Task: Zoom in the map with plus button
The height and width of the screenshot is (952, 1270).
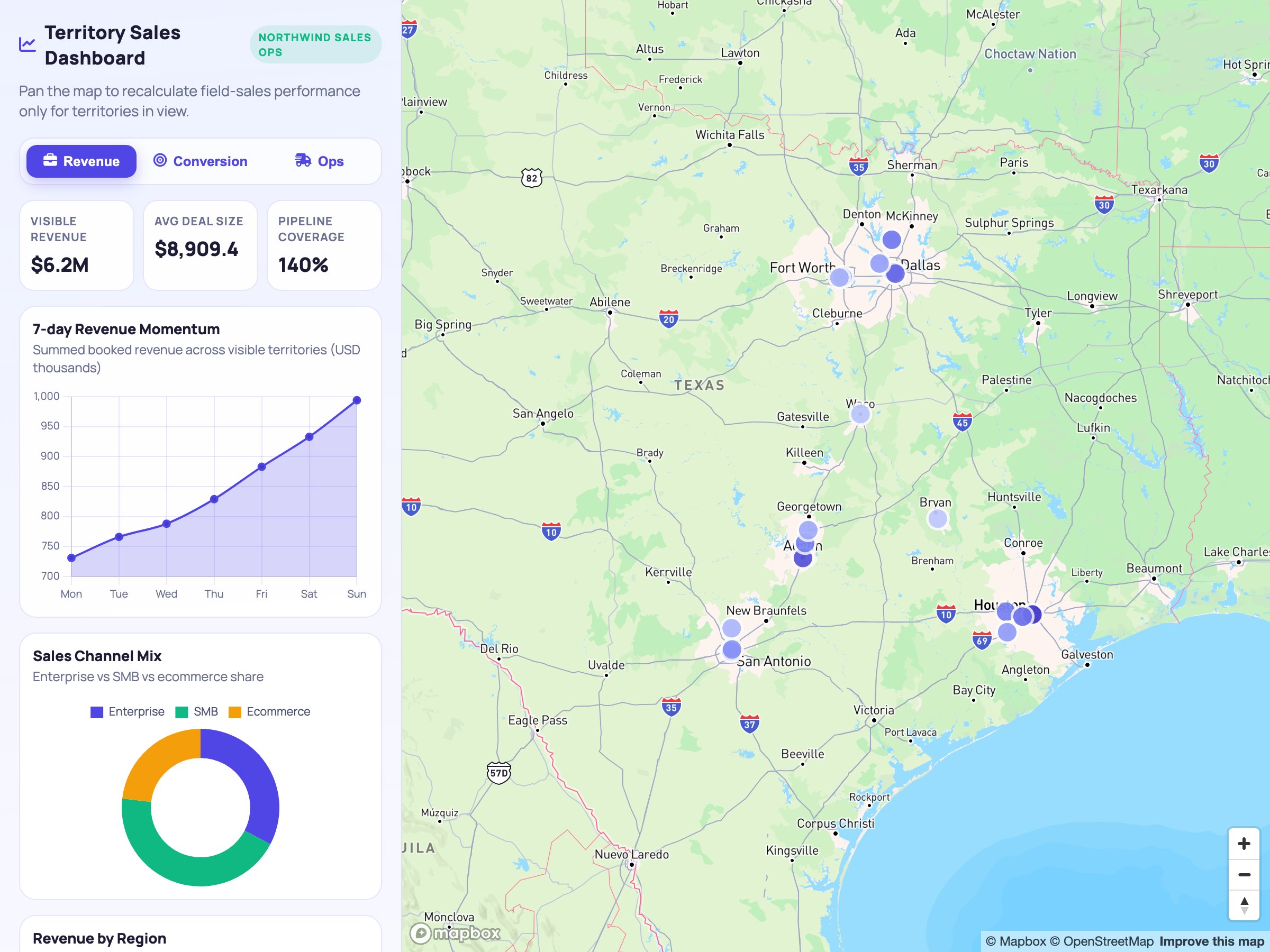Action: click(x=1244, y=844)
